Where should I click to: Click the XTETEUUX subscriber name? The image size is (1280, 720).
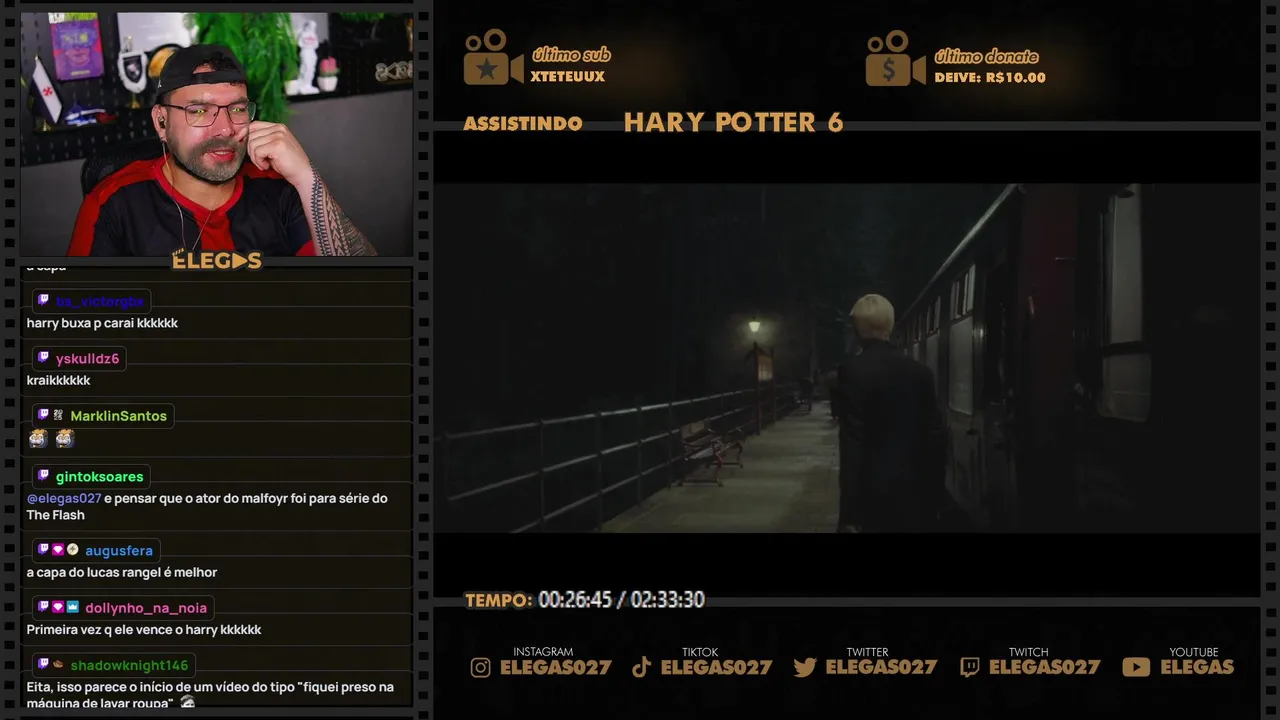[567, 77]
